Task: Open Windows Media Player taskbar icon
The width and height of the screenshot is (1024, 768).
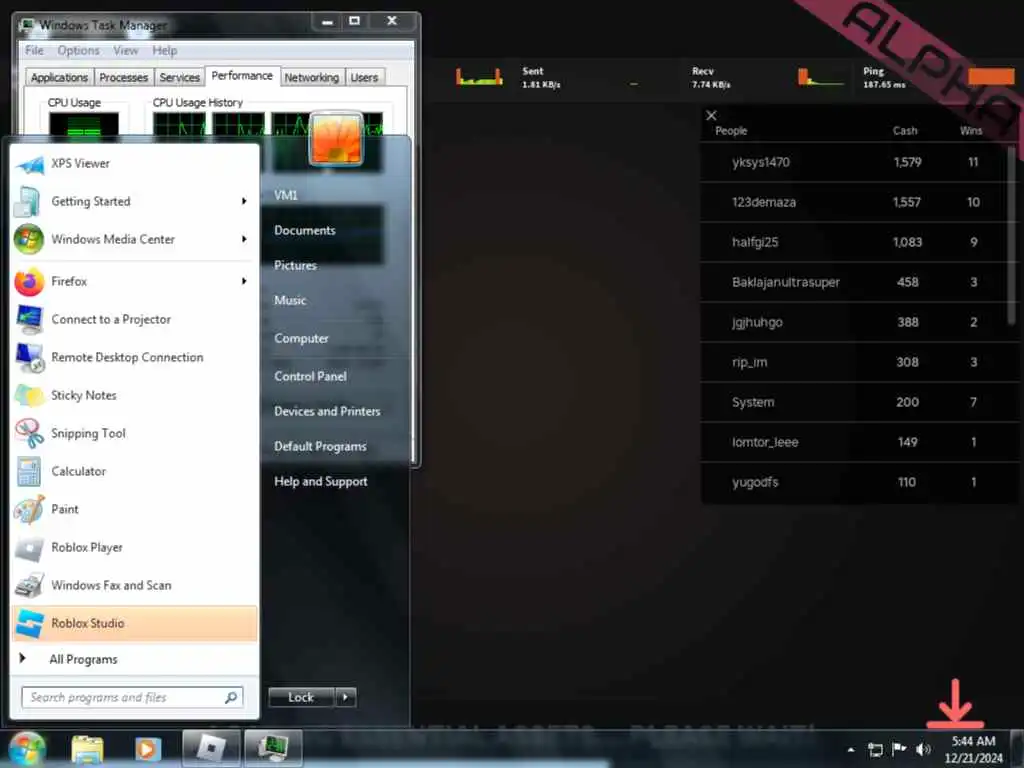Action: [148, 748]
